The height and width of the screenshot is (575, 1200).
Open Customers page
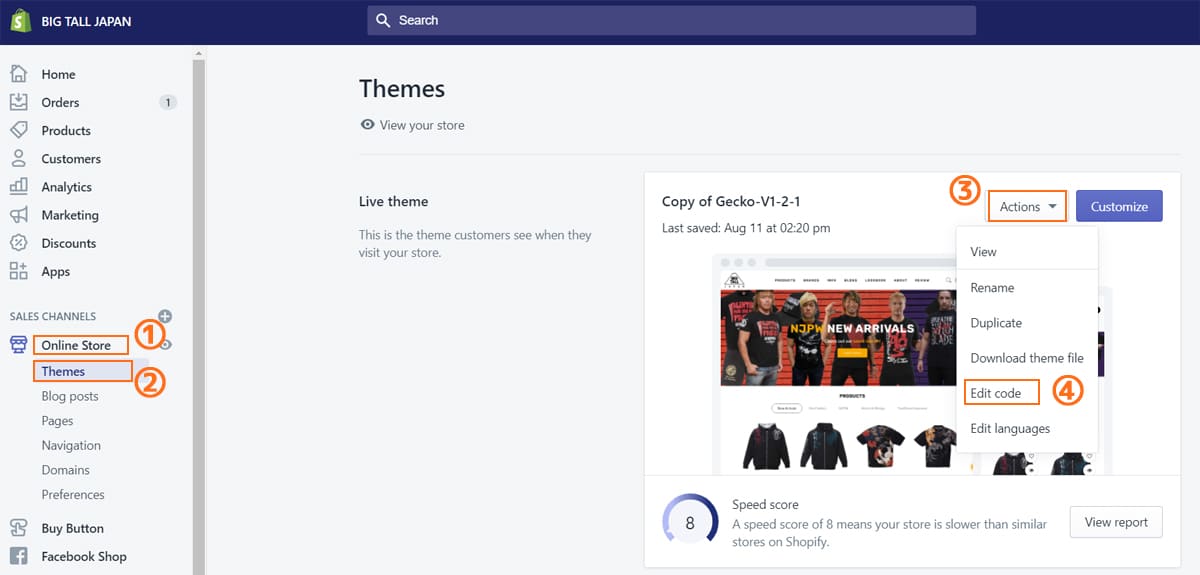click(71, 158)
